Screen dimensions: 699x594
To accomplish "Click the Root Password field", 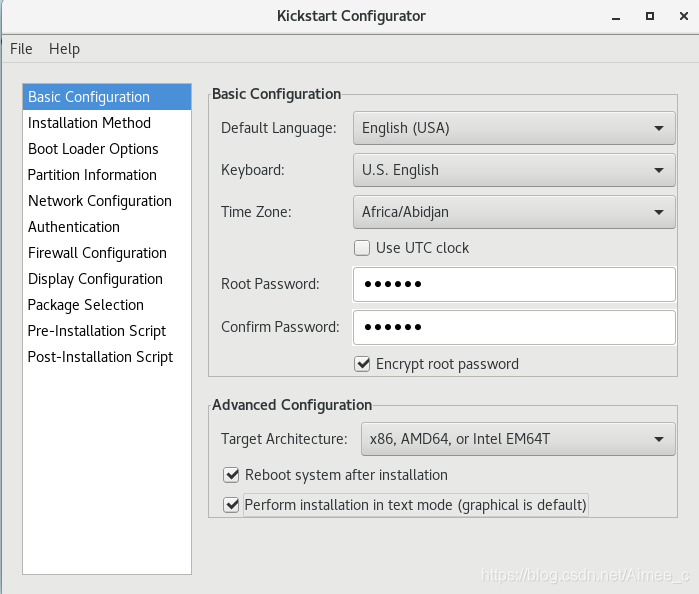I will coord(514,284).
